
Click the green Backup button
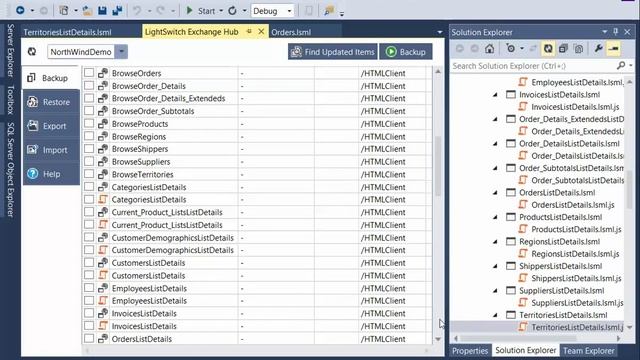coord(406,52)
